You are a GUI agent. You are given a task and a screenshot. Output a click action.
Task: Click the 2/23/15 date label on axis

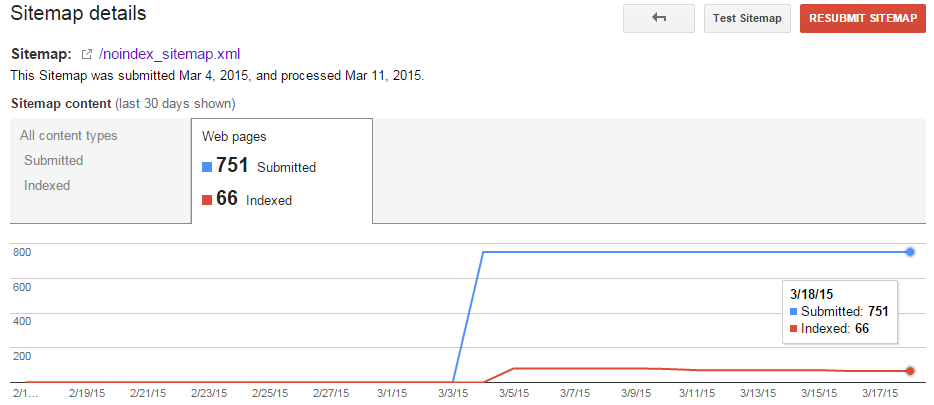click(x=208, y=394)
